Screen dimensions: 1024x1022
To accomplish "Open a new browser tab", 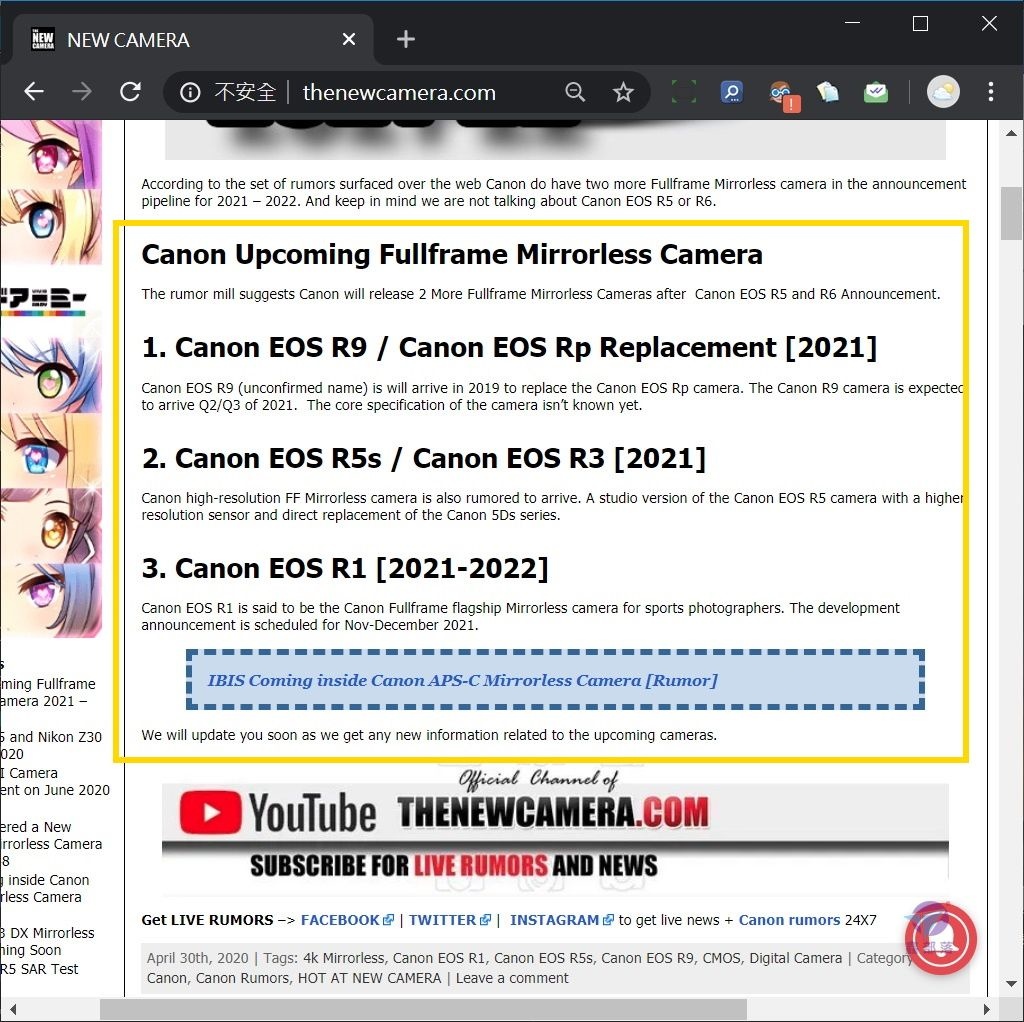I will coord(406,39).
